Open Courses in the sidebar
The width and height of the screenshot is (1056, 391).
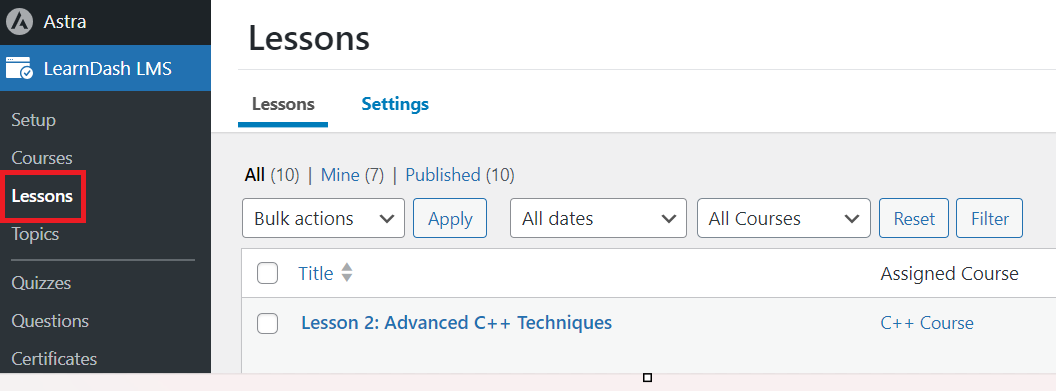tap(42, 158)
